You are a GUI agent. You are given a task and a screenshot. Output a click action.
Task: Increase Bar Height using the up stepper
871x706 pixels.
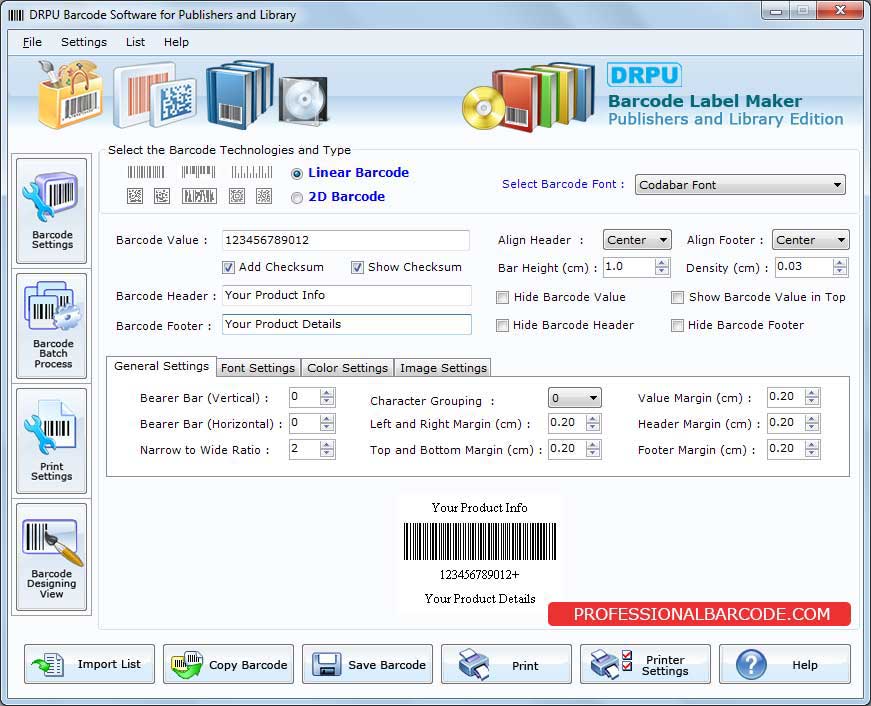[661, 263]
